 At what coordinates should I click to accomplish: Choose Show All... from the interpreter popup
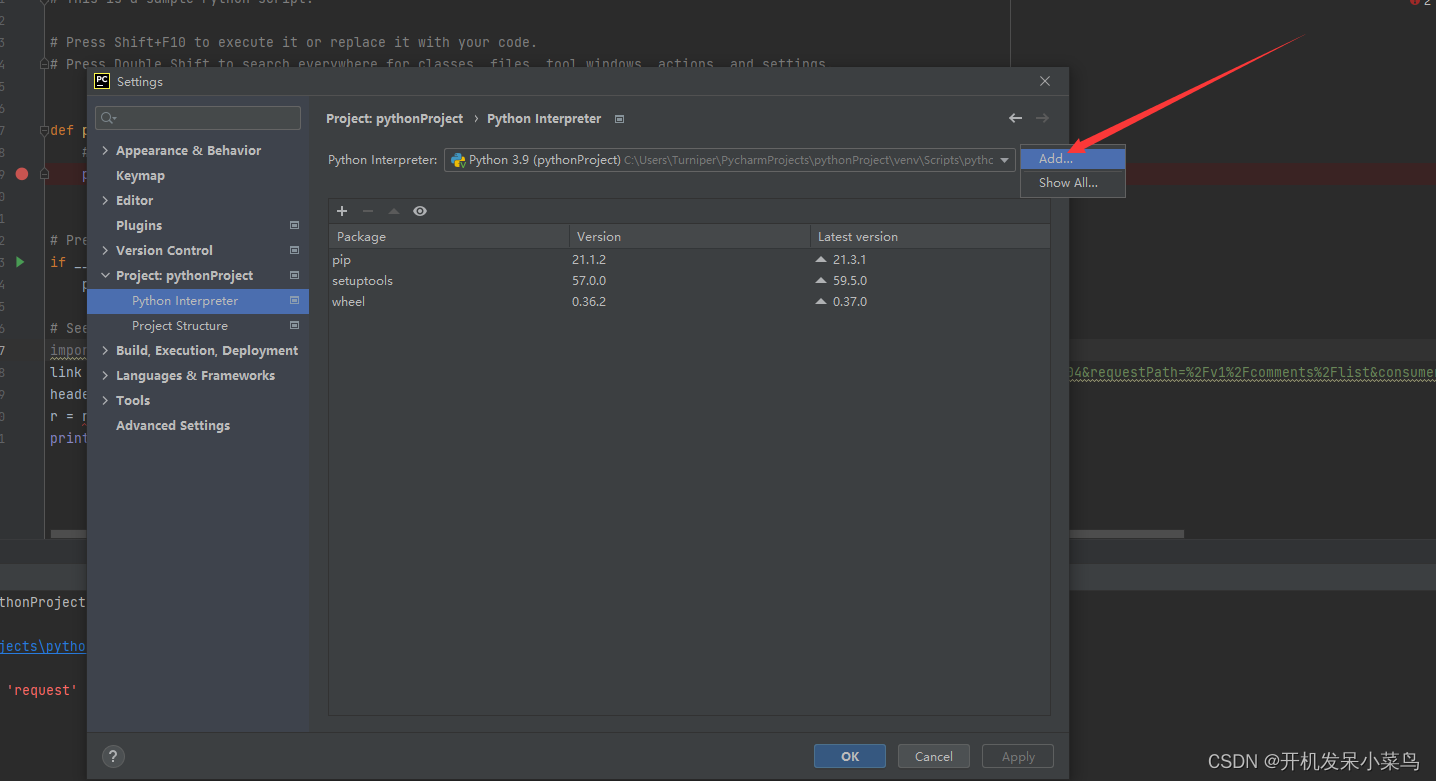click(x=1073, y=183)
